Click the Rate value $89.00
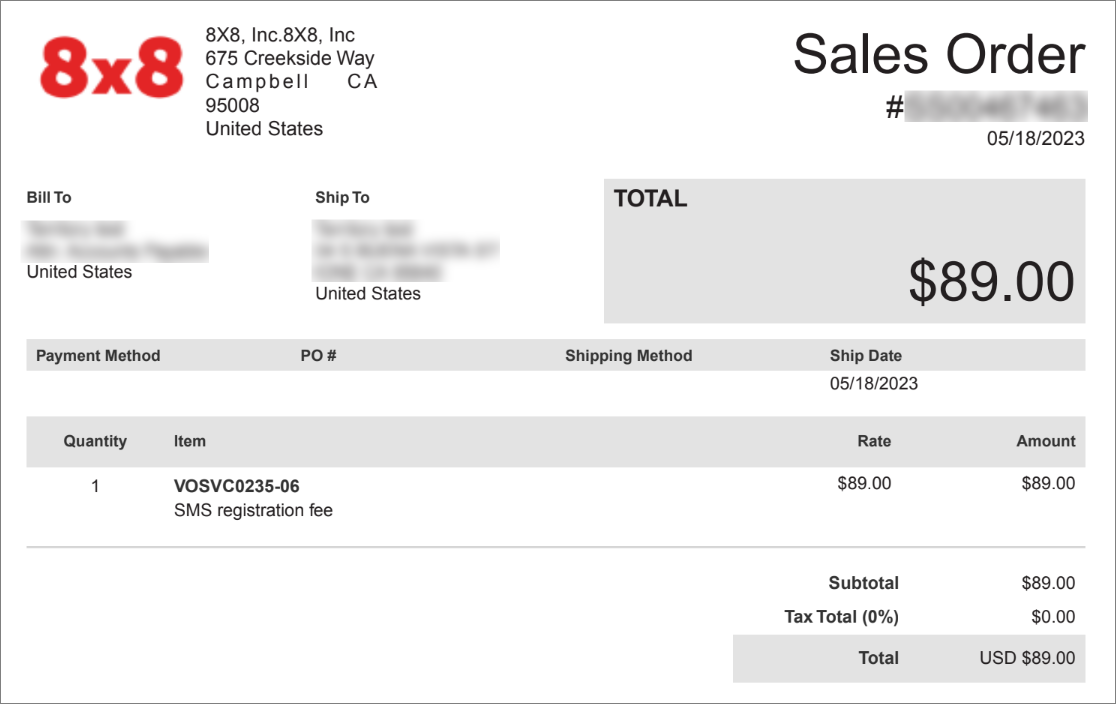 click(864, 483)
